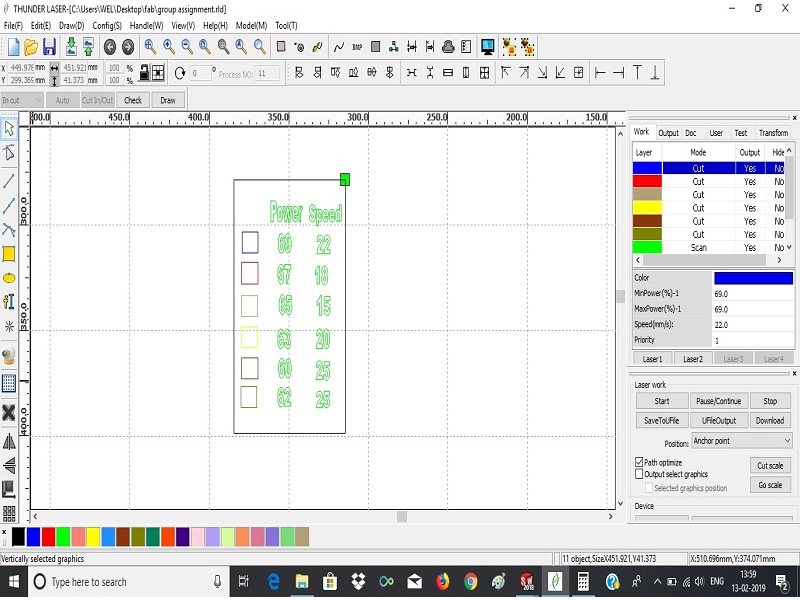Toggle the aspect ratio lock icon
This screenshot has height=600, width=800.
pyautogui.click(x=144, y=73)
